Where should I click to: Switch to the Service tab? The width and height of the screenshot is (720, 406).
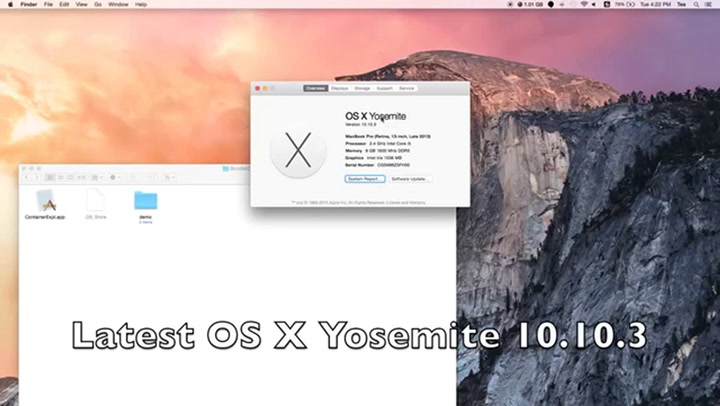click(406, 88)
